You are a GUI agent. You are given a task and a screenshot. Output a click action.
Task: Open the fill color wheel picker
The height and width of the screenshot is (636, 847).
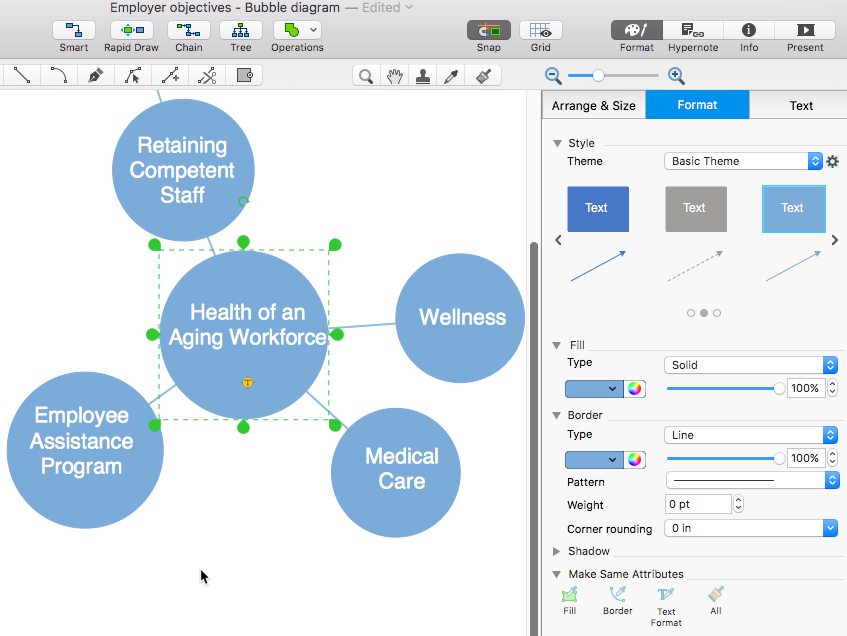[635, 389]
